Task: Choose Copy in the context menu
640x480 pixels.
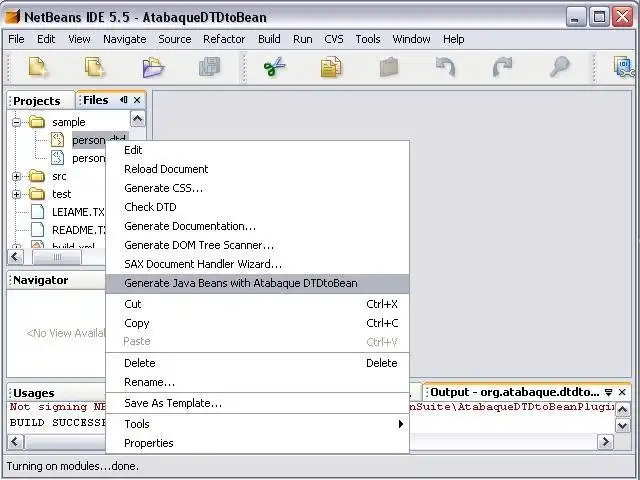Action: 257,323
